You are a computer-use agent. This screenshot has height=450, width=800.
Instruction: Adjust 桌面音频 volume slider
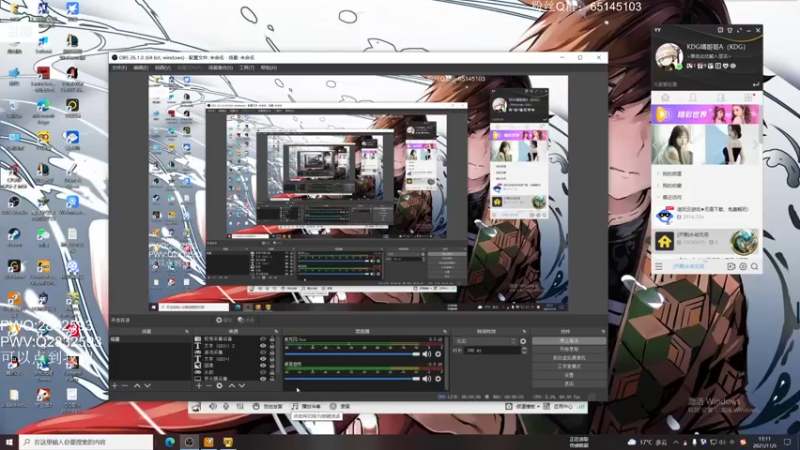coord(352,379)
